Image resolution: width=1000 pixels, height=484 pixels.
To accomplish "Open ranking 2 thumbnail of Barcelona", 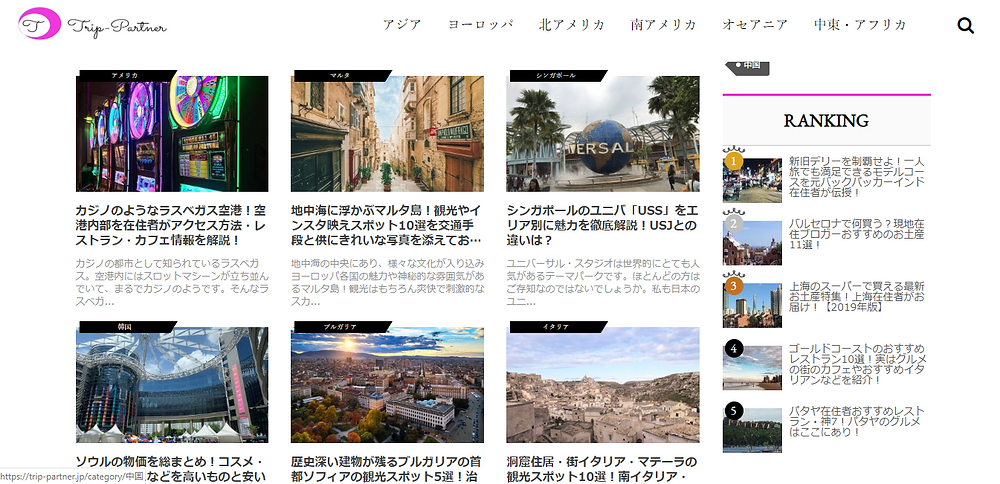I will (x=752, y=243).
